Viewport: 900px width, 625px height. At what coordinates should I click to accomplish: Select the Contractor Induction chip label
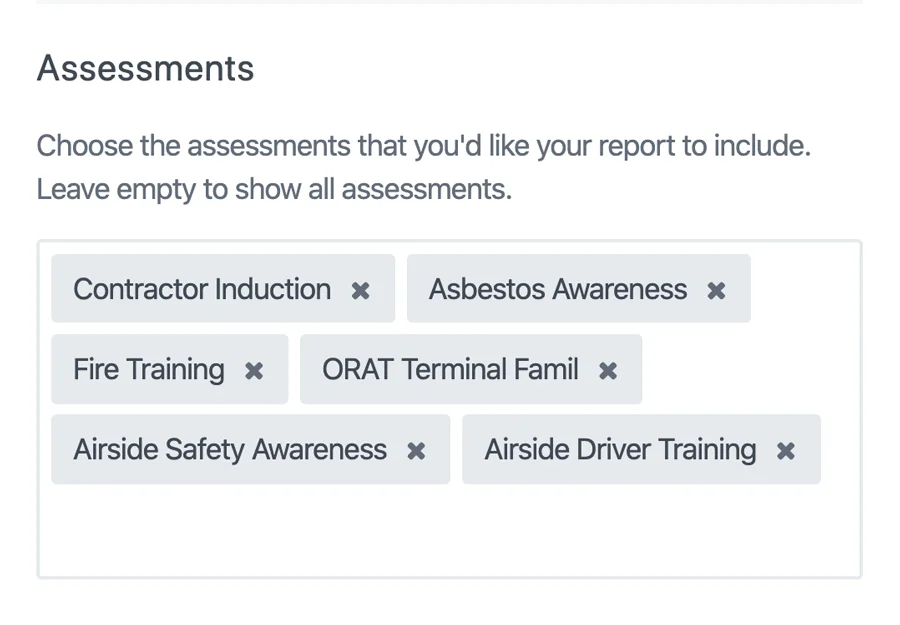coord(201,290)
